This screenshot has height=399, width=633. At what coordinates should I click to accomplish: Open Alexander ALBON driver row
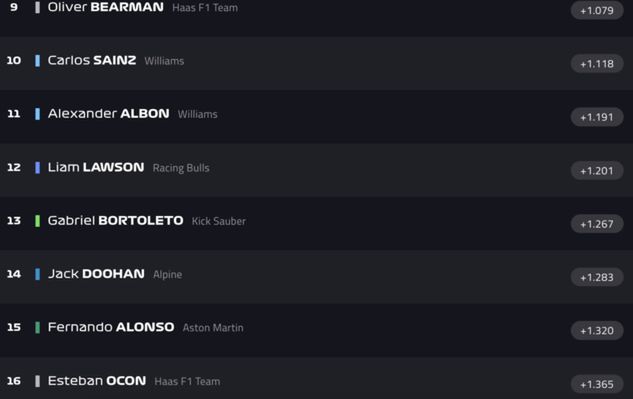316,116
